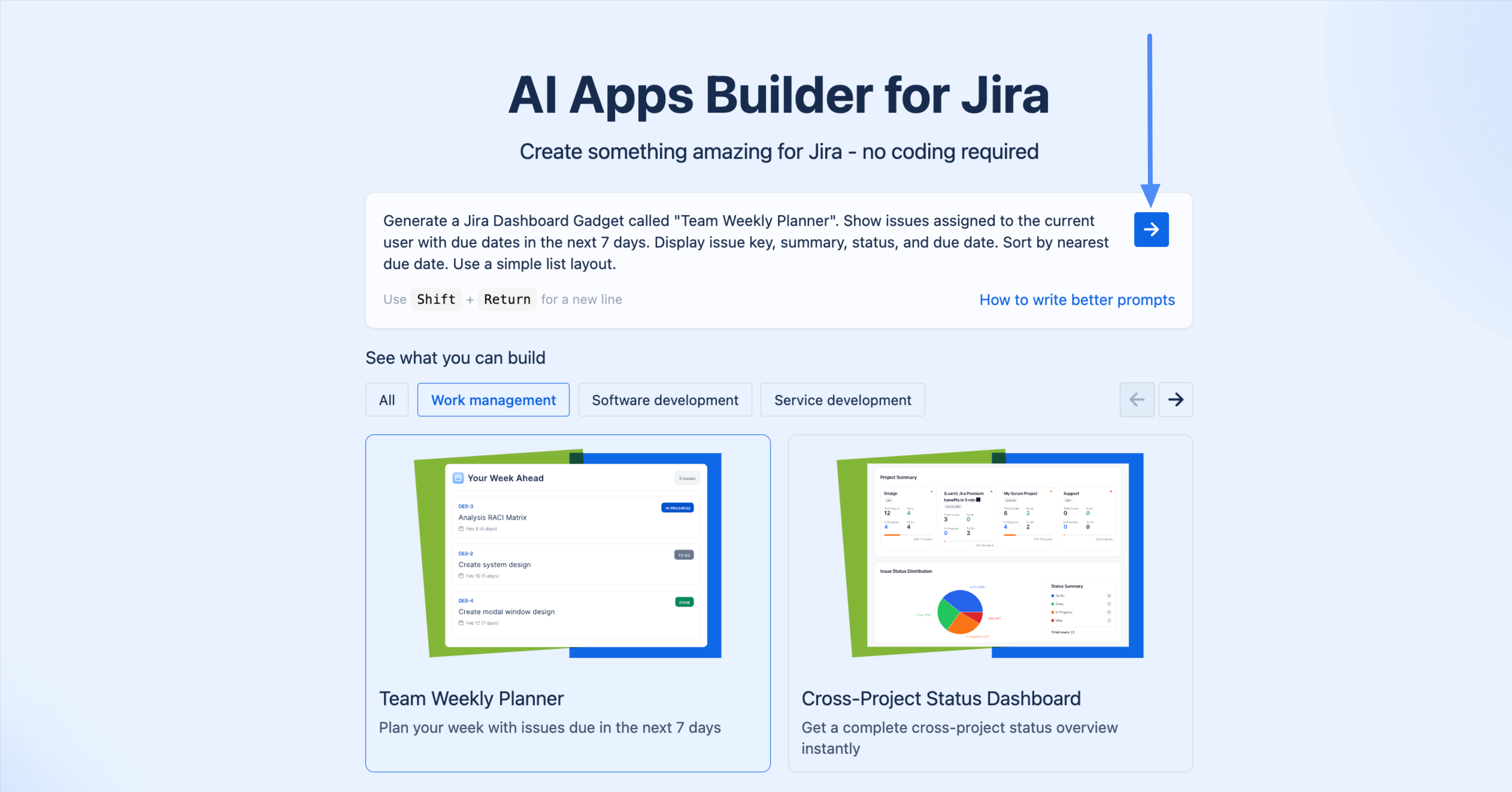This screenshot has width=1512, height=792.
Task: Open the Team Weekly Planner preview image
Action: (x=567, y=554)
